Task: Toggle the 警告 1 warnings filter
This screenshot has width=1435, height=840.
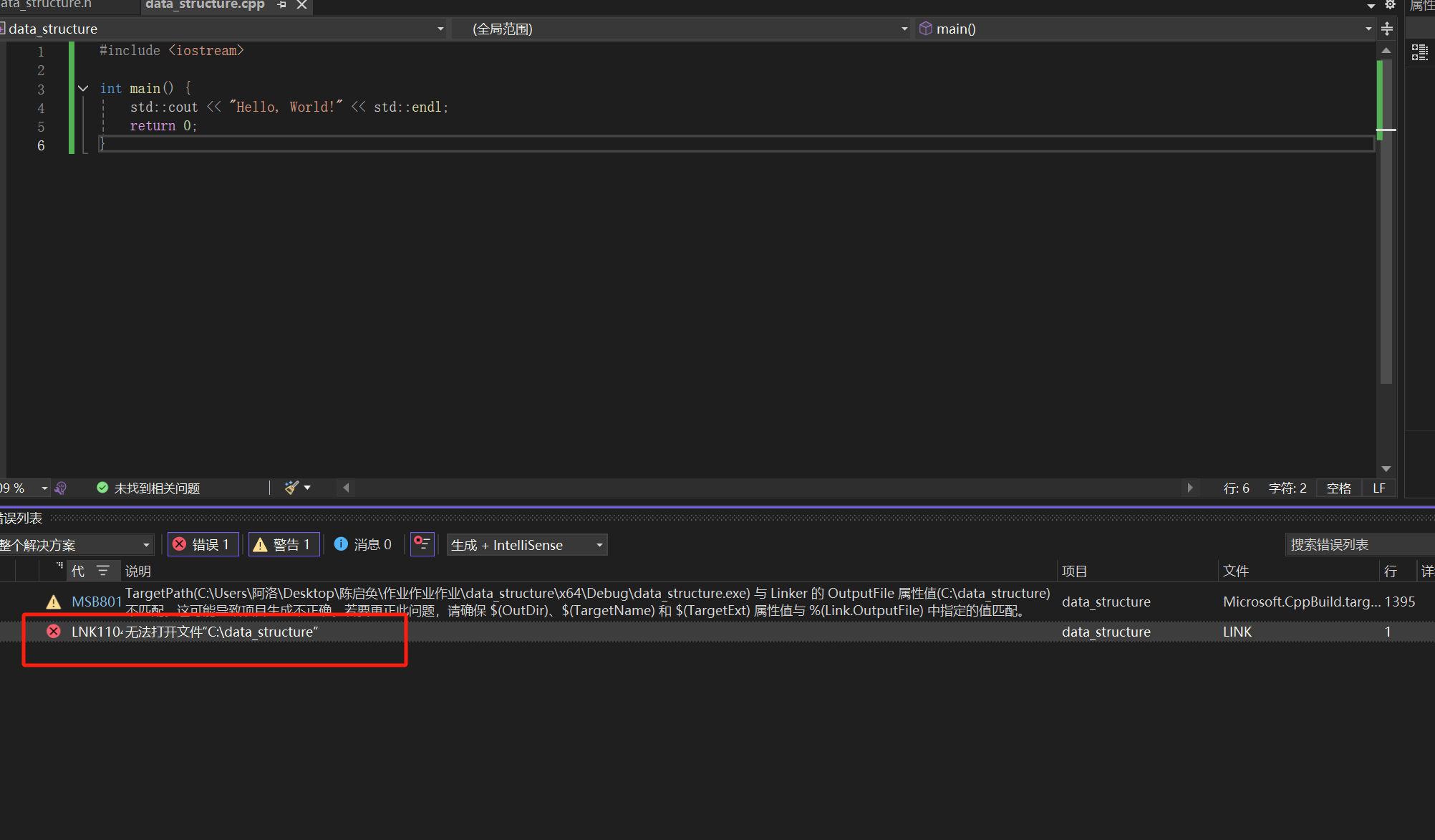Action: click(x=284, y=545)
